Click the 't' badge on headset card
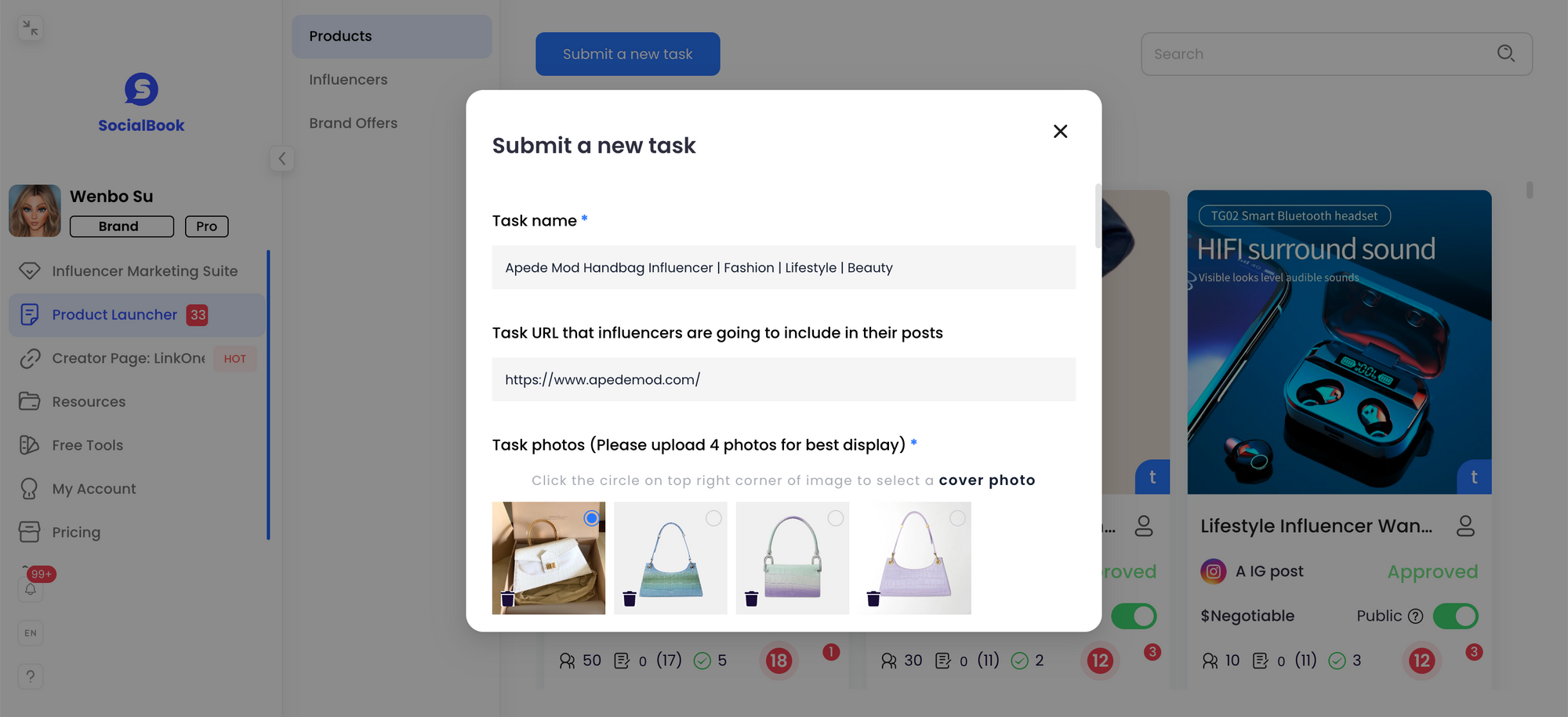Viewport: 1568px width, 717px height. (1474, 476)
